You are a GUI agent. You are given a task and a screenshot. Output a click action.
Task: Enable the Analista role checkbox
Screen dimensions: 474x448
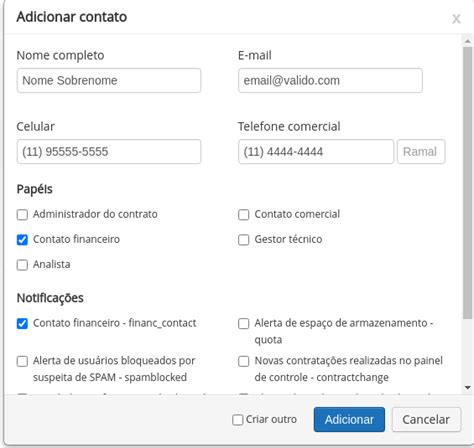click(22, 265)
